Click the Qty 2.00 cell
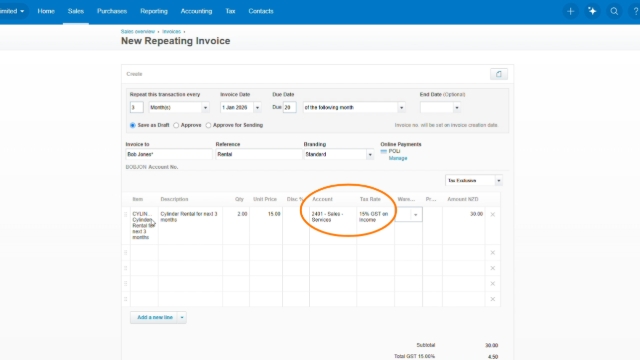Screen dimensions: 640x360 tap(236, 225)
